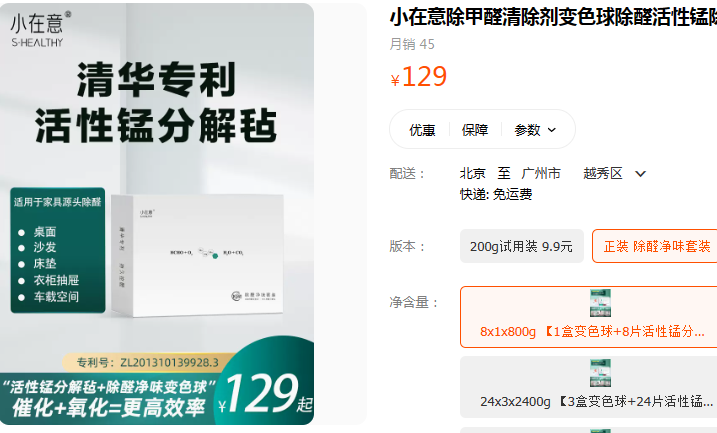Change destination city 广州市

coord(541,173)
